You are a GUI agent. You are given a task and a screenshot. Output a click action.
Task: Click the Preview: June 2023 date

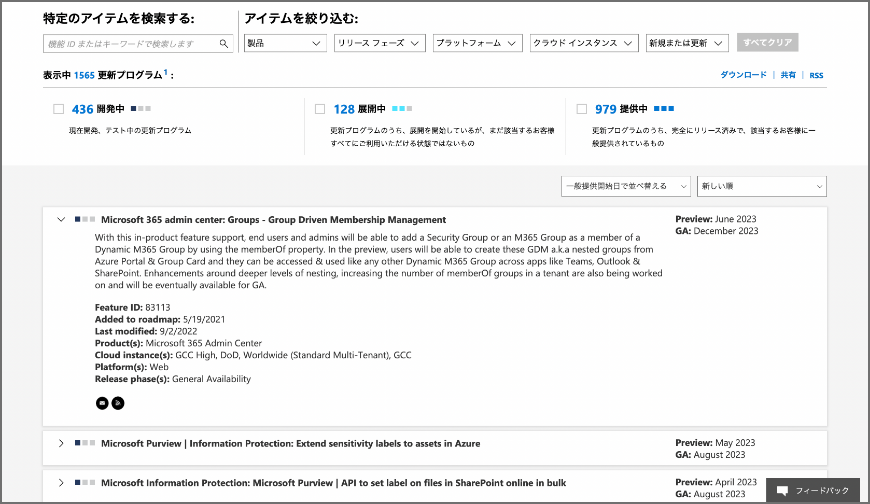click(x=716, y=219)
